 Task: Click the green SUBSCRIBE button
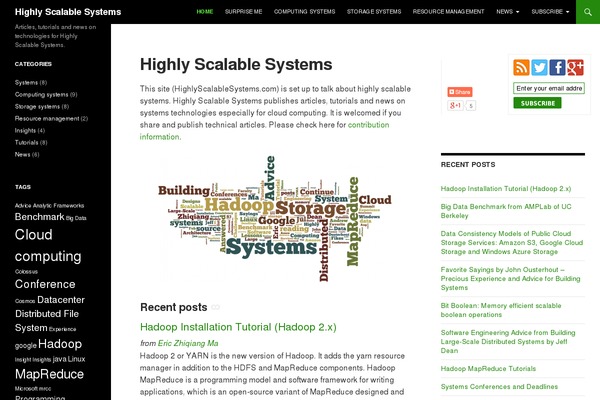[537, 103]
